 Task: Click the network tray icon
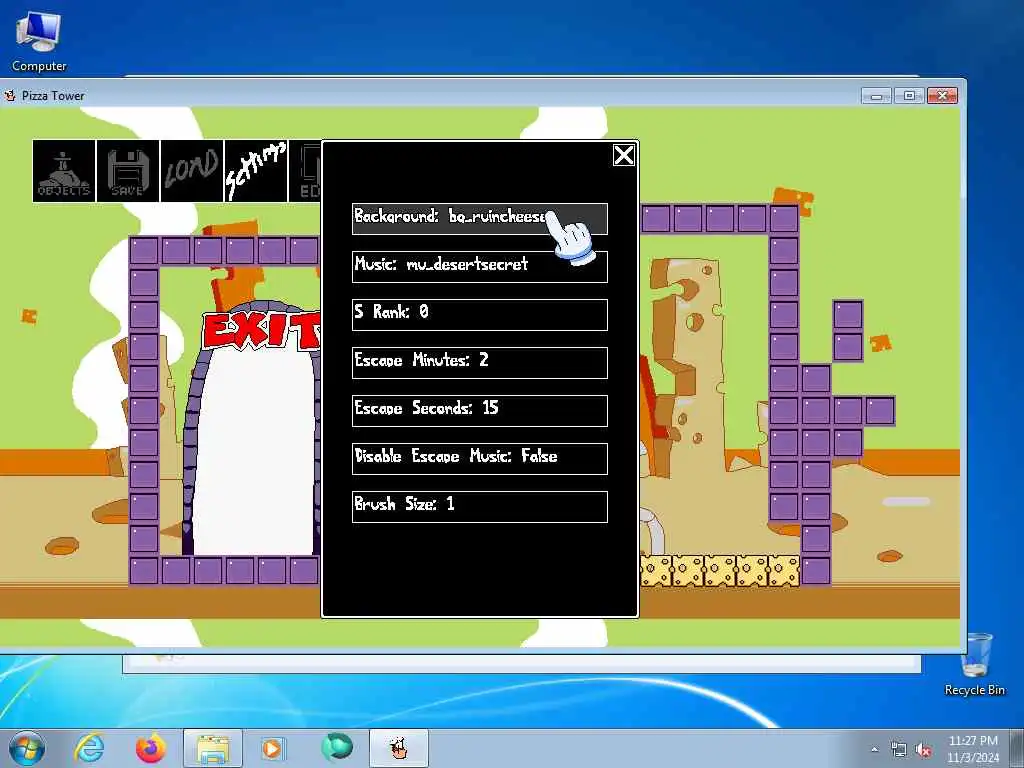click(x=899, y=750)
